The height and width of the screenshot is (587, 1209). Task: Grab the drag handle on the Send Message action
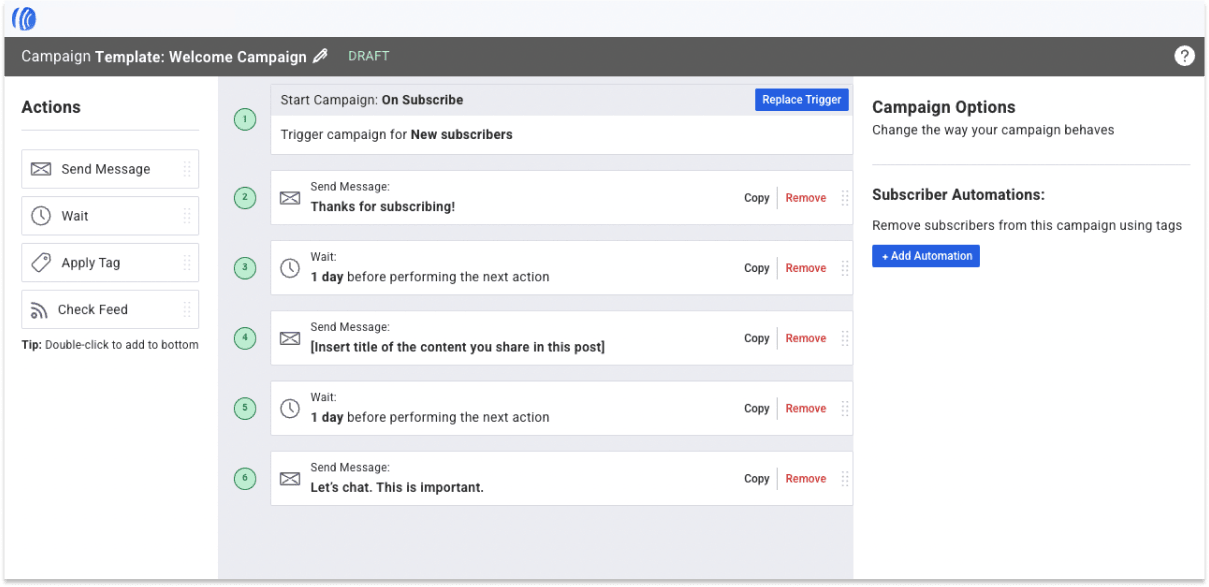(187, 168)
